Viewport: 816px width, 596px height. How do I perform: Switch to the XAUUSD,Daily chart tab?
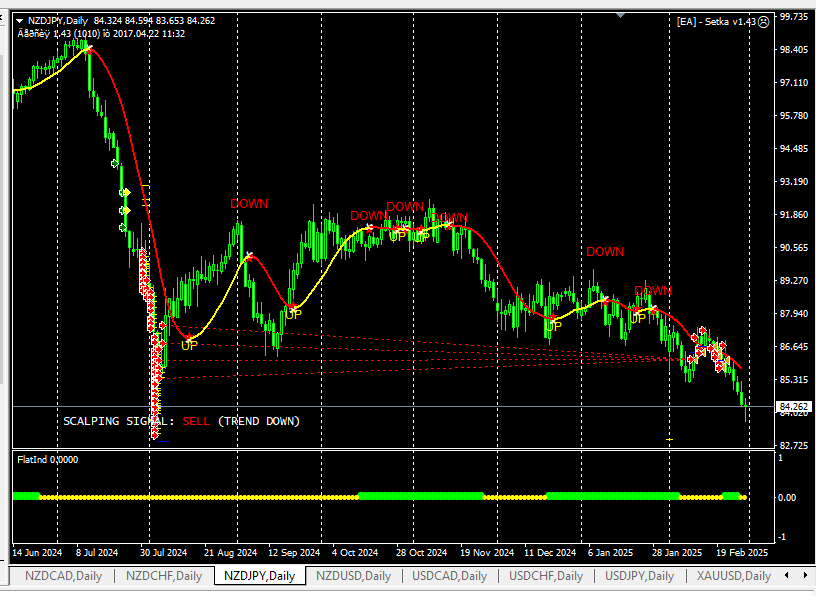pos(734,576)
